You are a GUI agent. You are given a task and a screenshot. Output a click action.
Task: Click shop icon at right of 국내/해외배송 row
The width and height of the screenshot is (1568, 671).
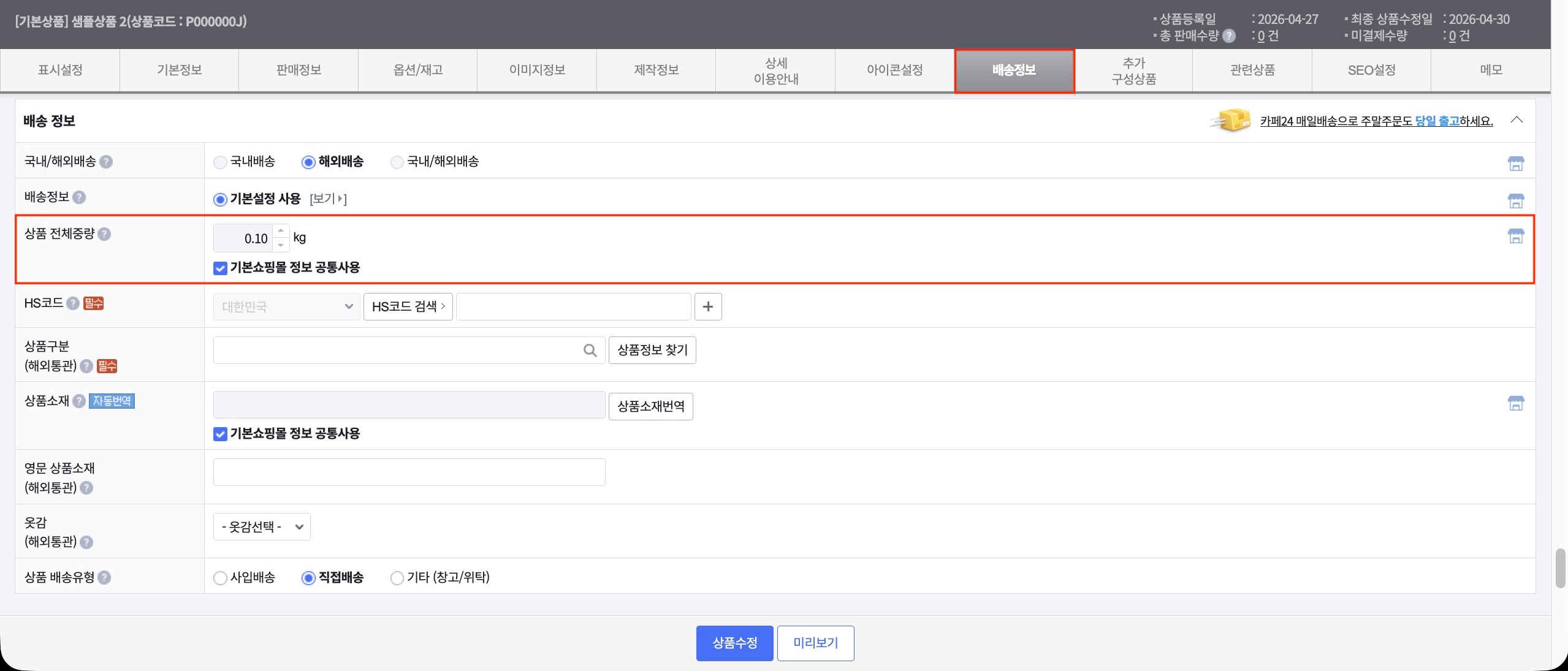pyautogui.click(x=1516, y=164)
